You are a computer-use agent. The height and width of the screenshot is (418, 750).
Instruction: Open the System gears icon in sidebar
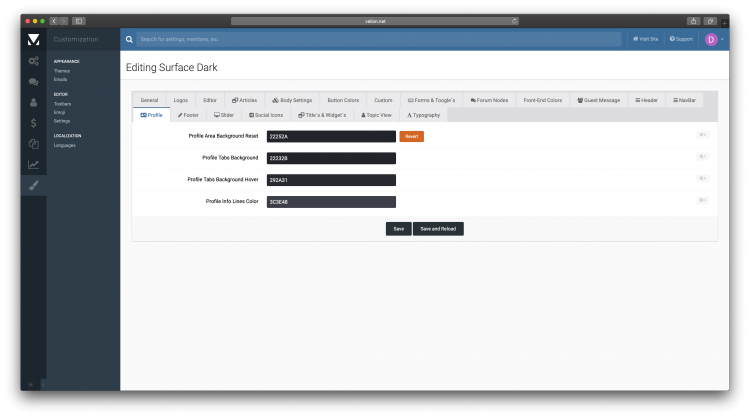click(33, 61)
